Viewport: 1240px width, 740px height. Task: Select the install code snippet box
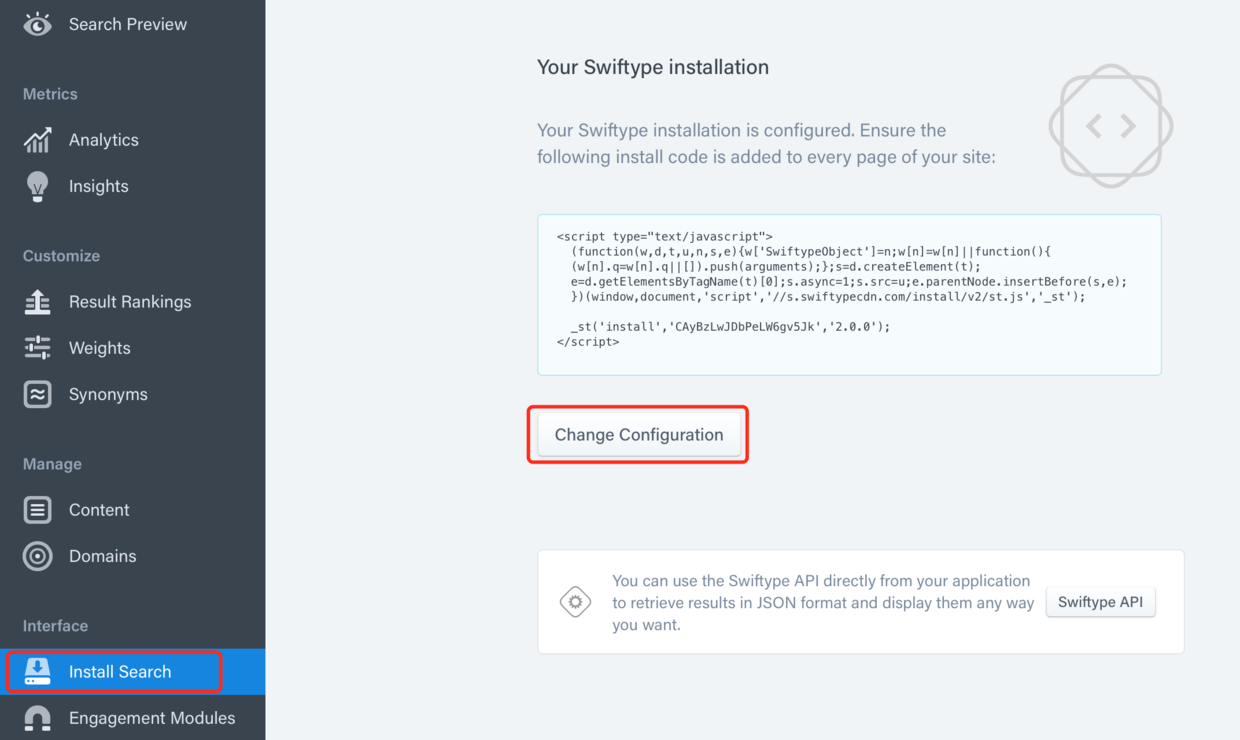click(x=849, y=293)
